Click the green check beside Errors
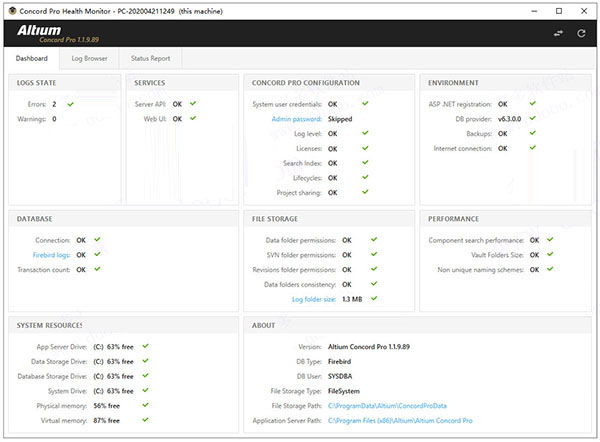The image size is (600, 442). coord(70,104)
